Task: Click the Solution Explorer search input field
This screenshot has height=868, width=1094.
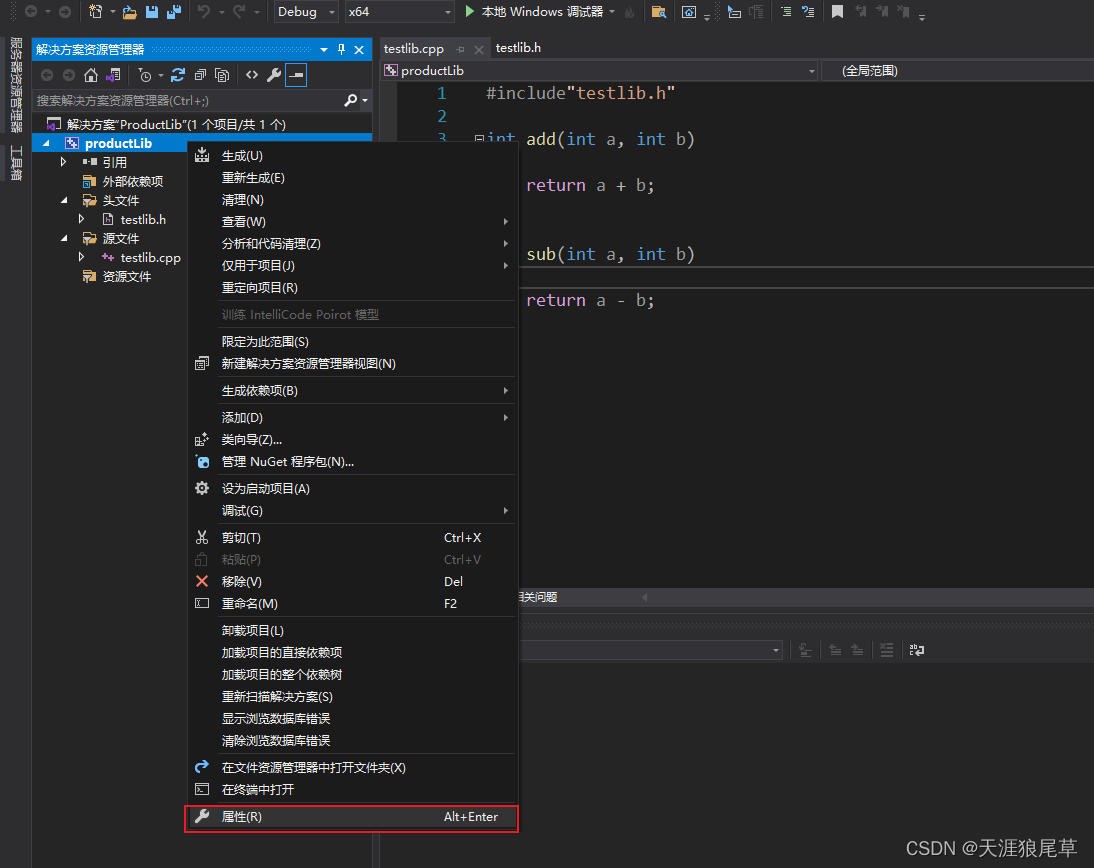Action: (x=188, y=100)
